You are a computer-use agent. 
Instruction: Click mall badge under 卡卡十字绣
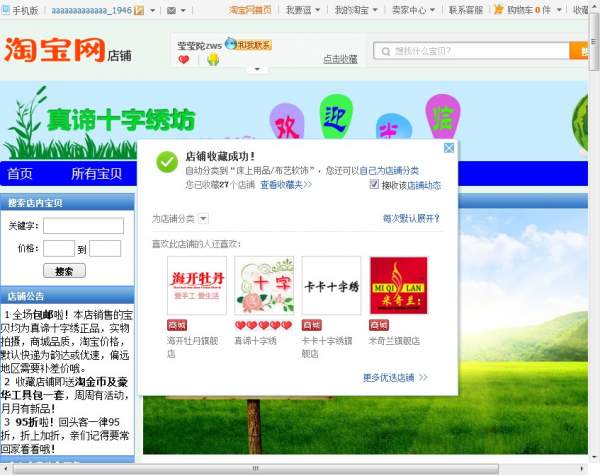[x=311, y=325]
